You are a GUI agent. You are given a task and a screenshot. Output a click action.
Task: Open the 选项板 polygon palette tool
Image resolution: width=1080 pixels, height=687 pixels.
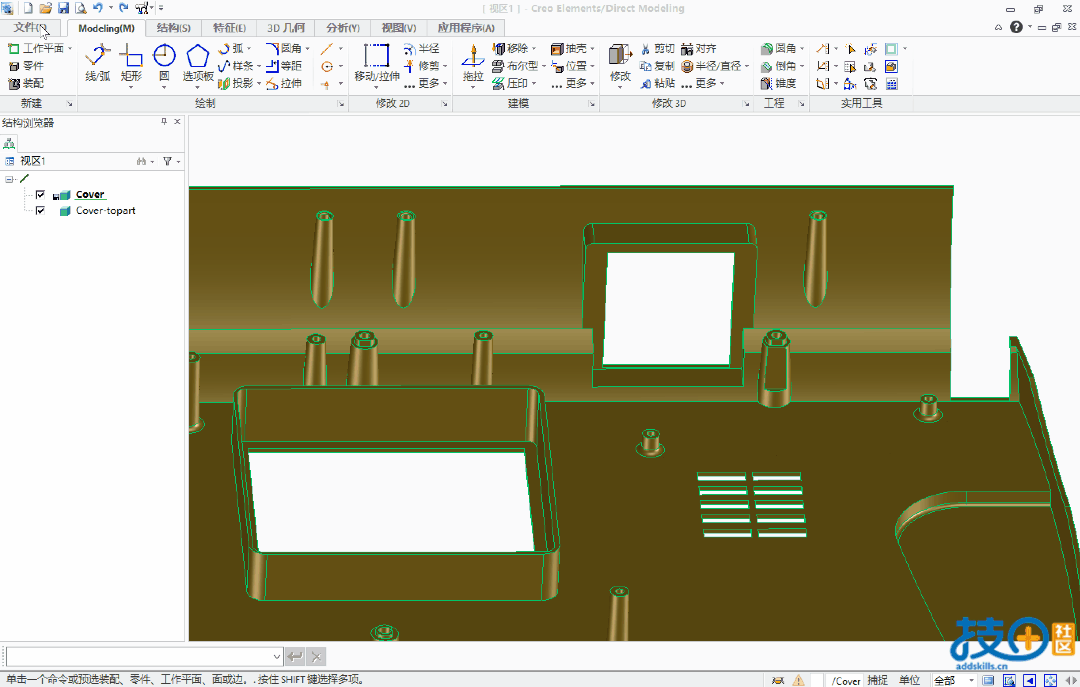pyautogui.click(x=198, y=63)
